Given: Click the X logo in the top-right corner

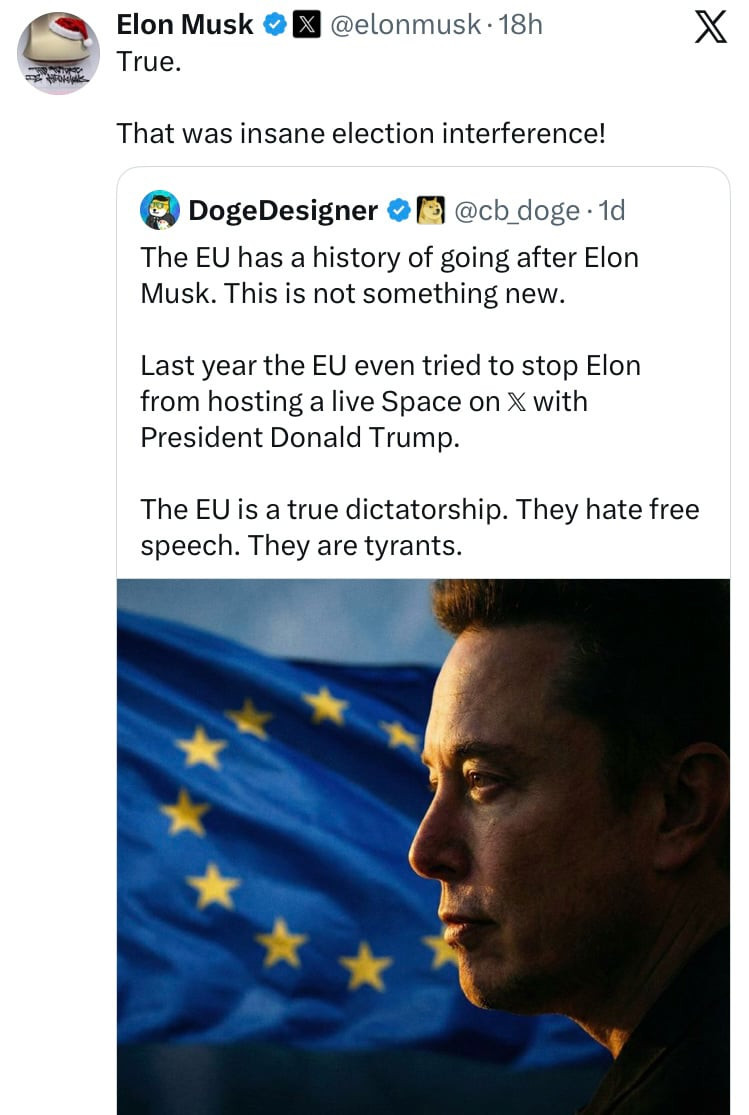Looking at the screenshot, I should (709, 27).
